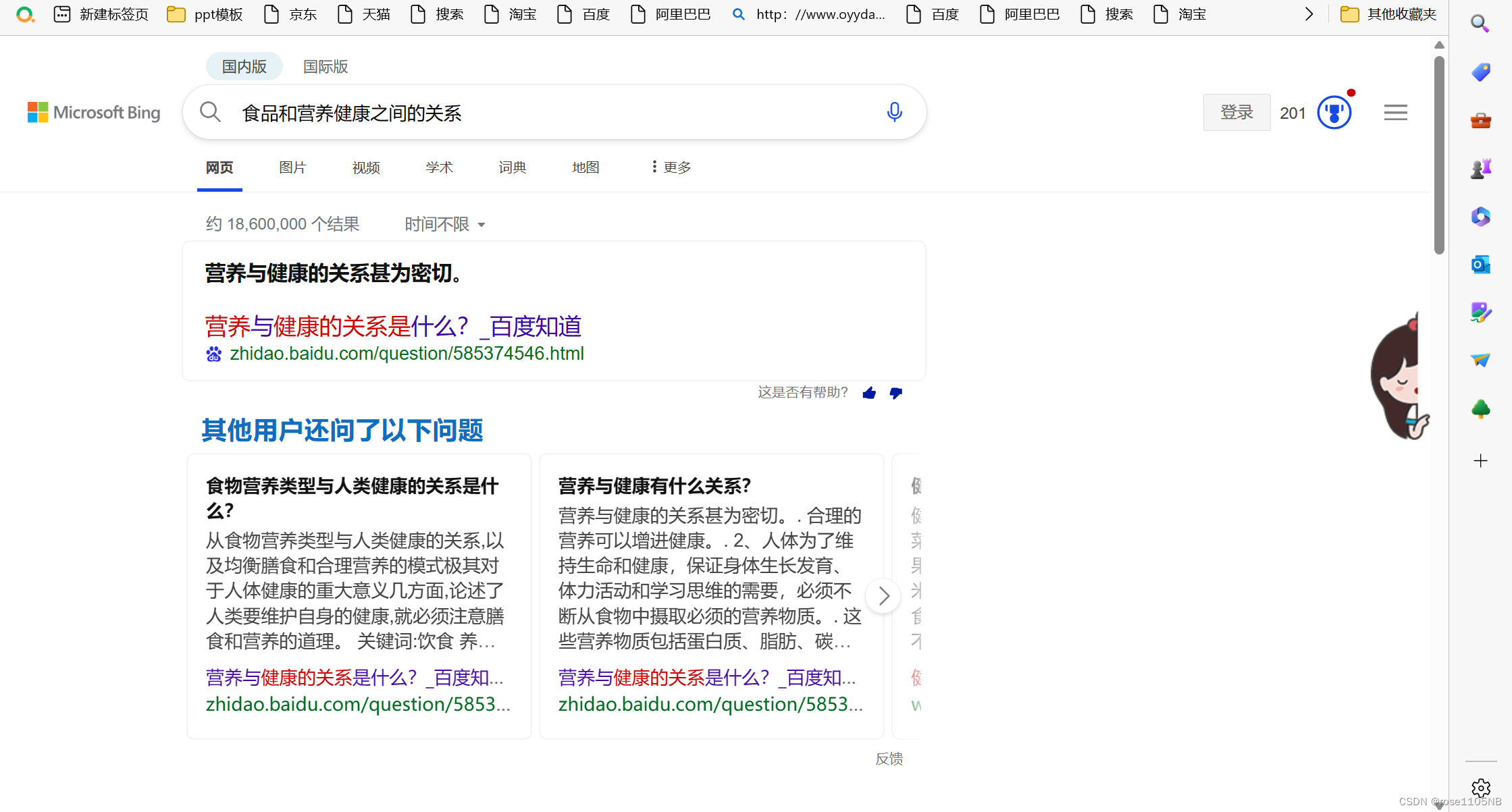Click the 登录 sign-in button

tap(1236, 113)
